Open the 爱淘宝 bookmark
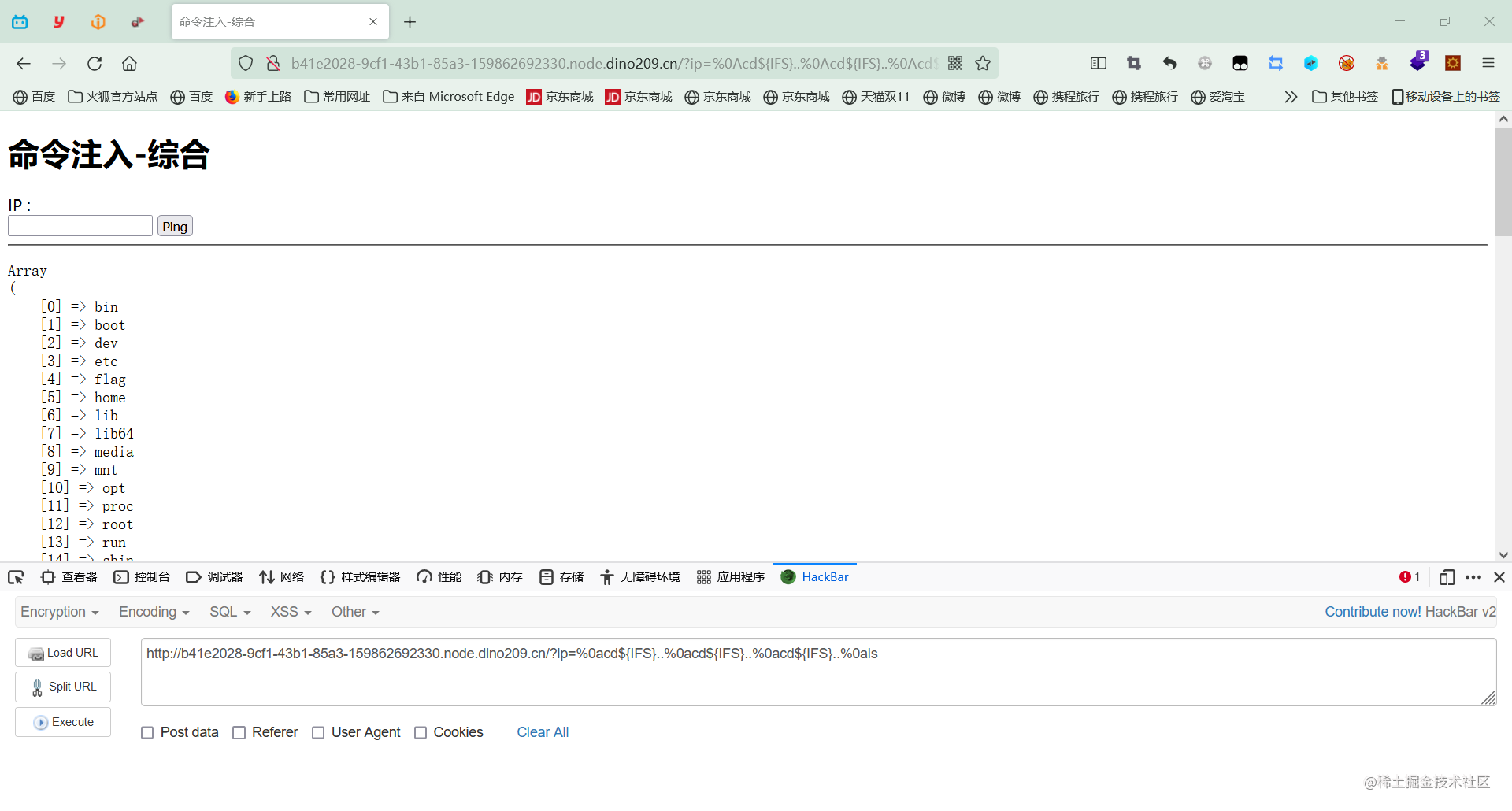 click(x=1217, y=97)
